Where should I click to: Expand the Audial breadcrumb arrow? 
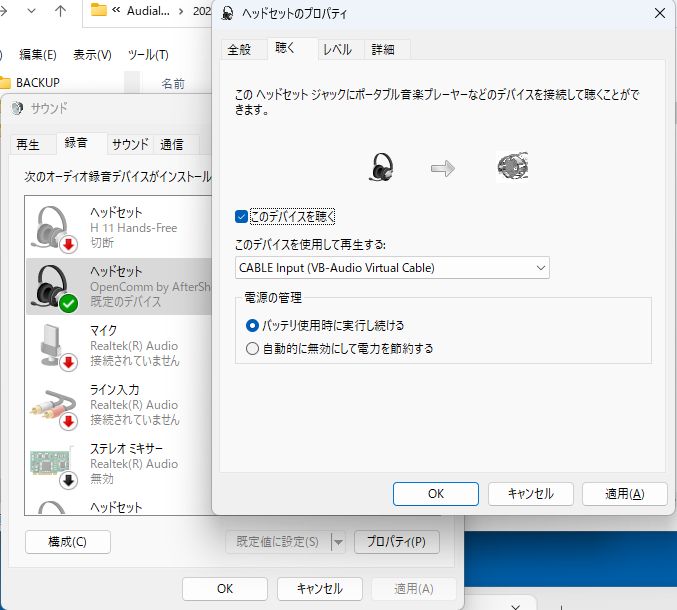point(181,11)
